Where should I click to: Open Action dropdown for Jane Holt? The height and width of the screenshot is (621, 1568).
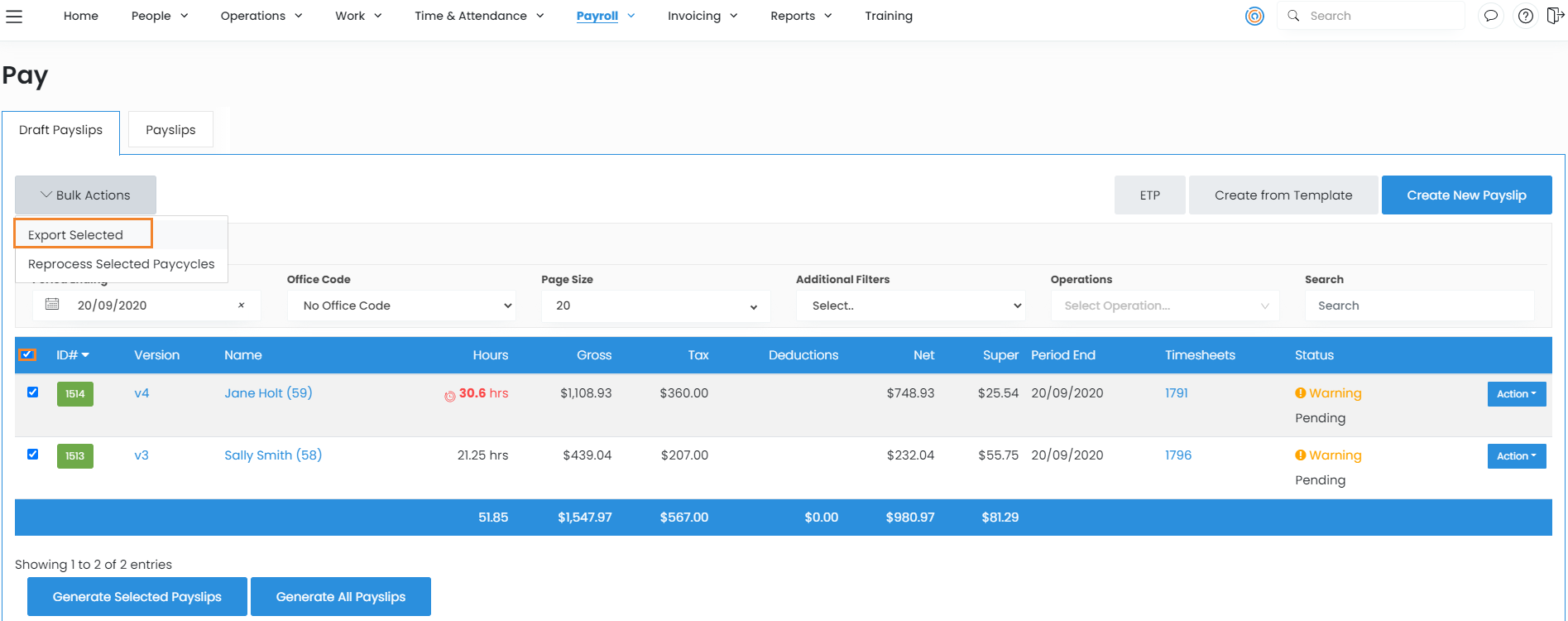[x=1516, y=394]
